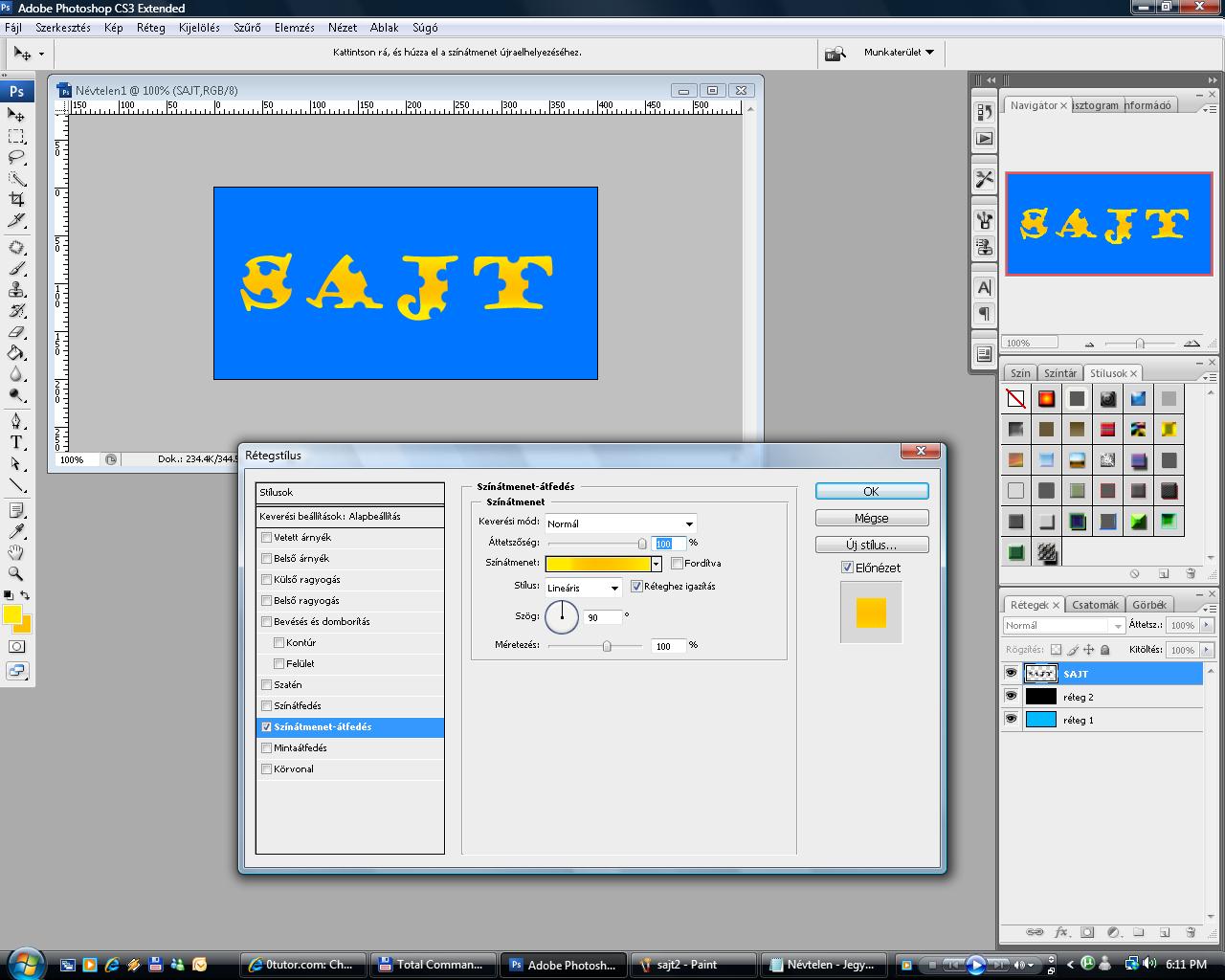This screenshot has width=1225, height=980.
Task: Toggle the Fordítva checkbox
Action: coord(677,564)
